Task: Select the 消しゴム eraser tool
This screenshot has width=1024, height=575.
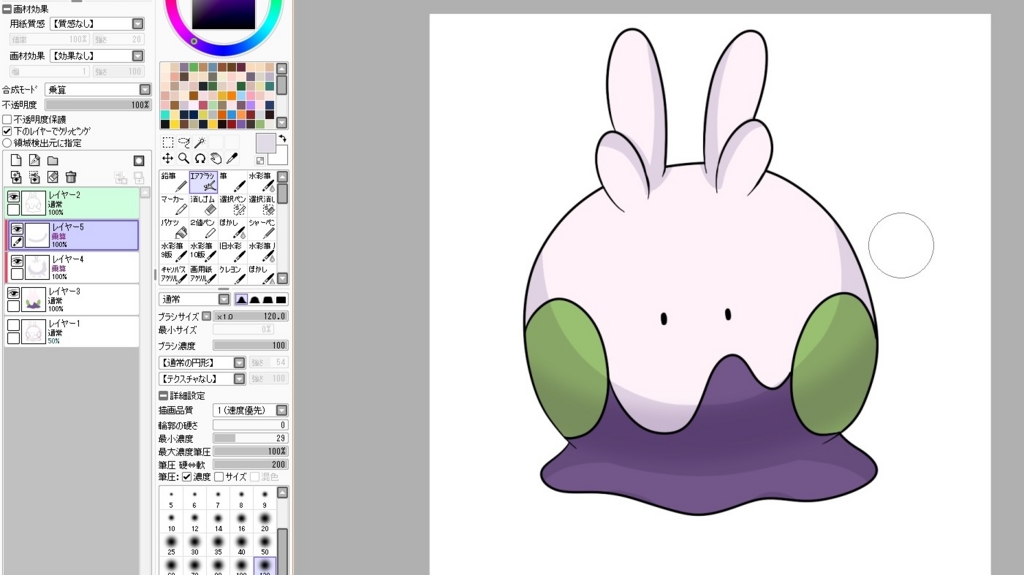Action: (x=203, y=205)
